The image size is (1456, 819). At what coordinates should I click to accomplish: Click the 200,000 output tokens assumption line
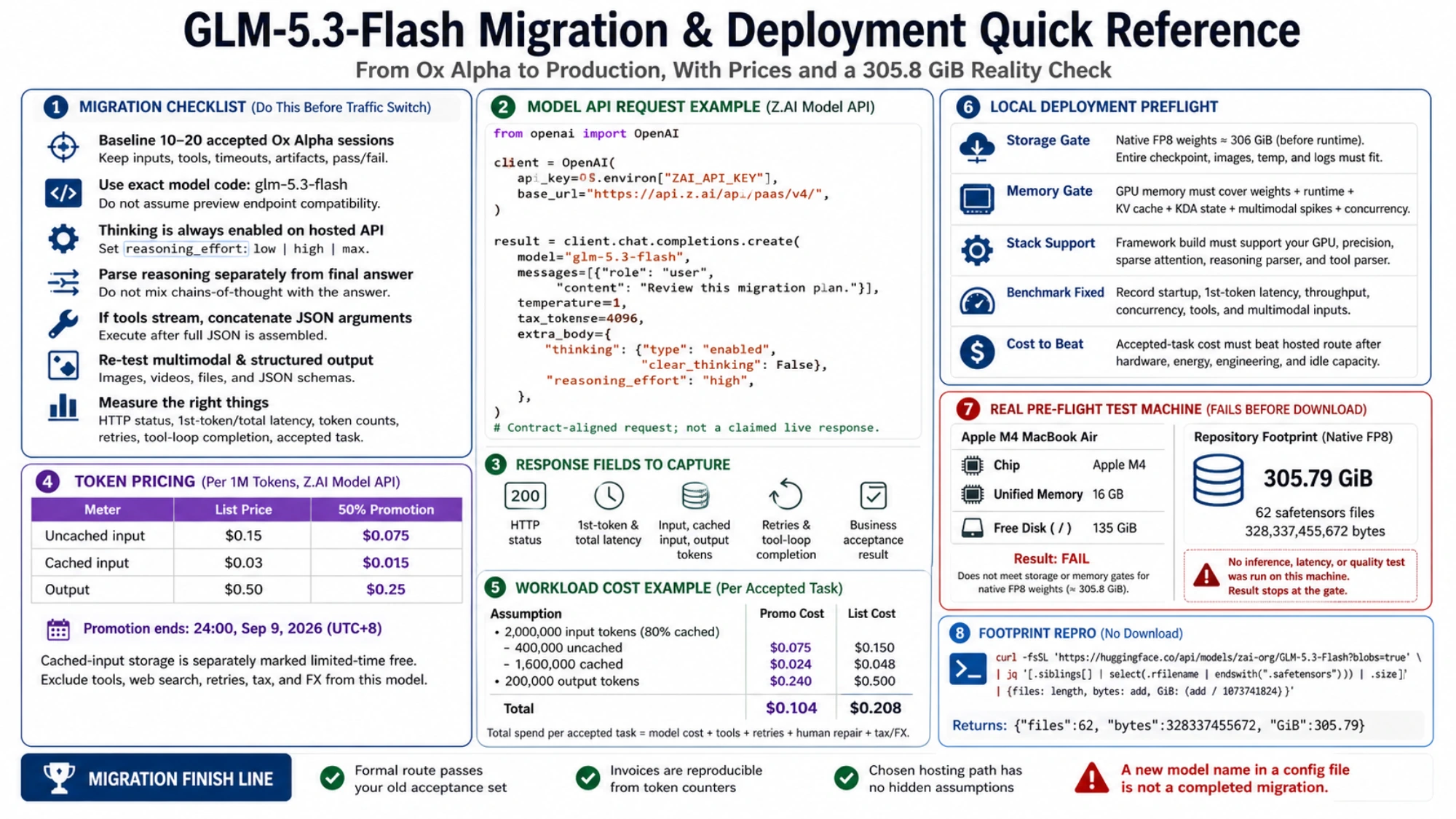tap(566, 681)
